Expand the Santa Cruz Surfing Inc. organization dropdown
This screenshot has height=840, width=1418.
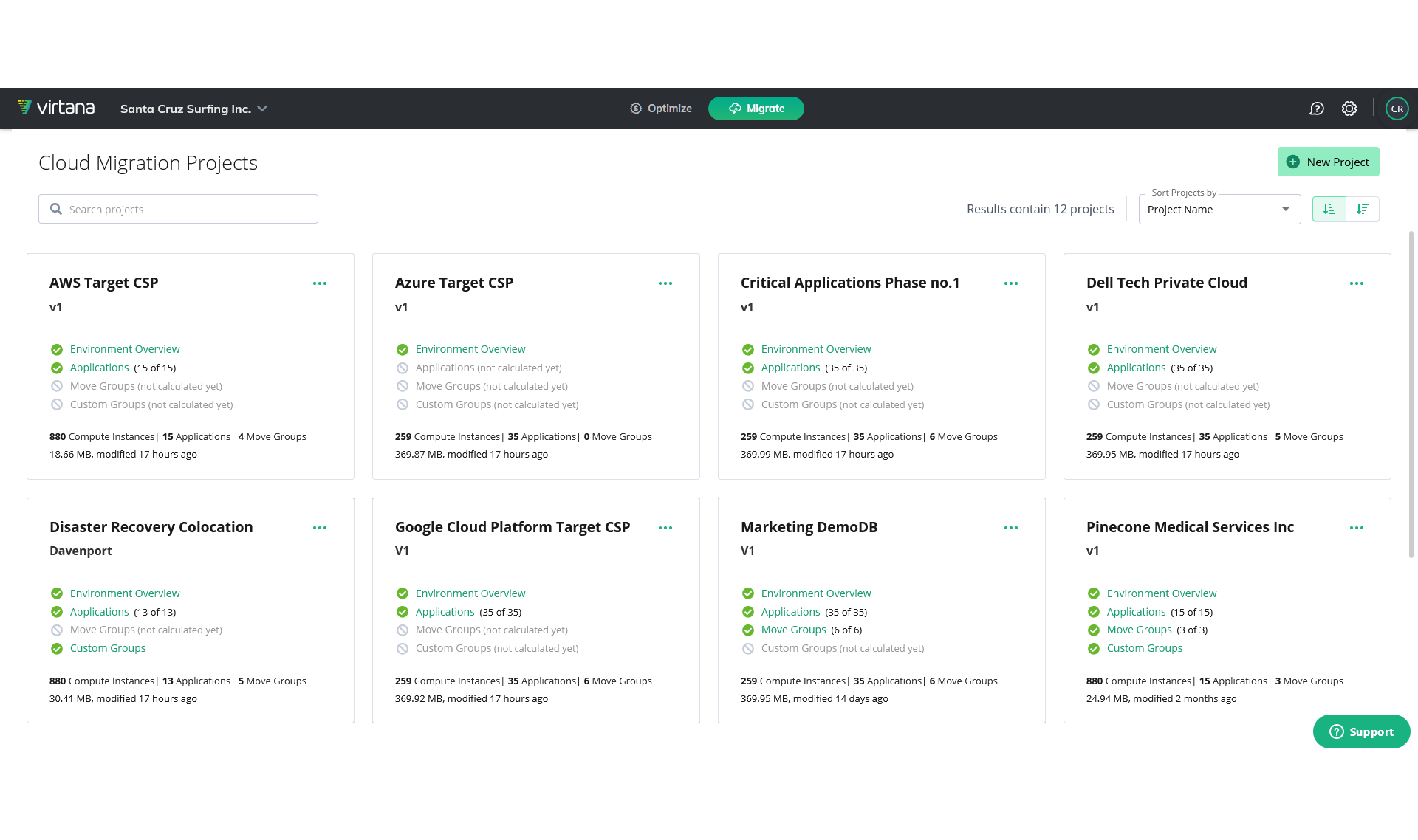pyautogui.click(x=193, y=109)
